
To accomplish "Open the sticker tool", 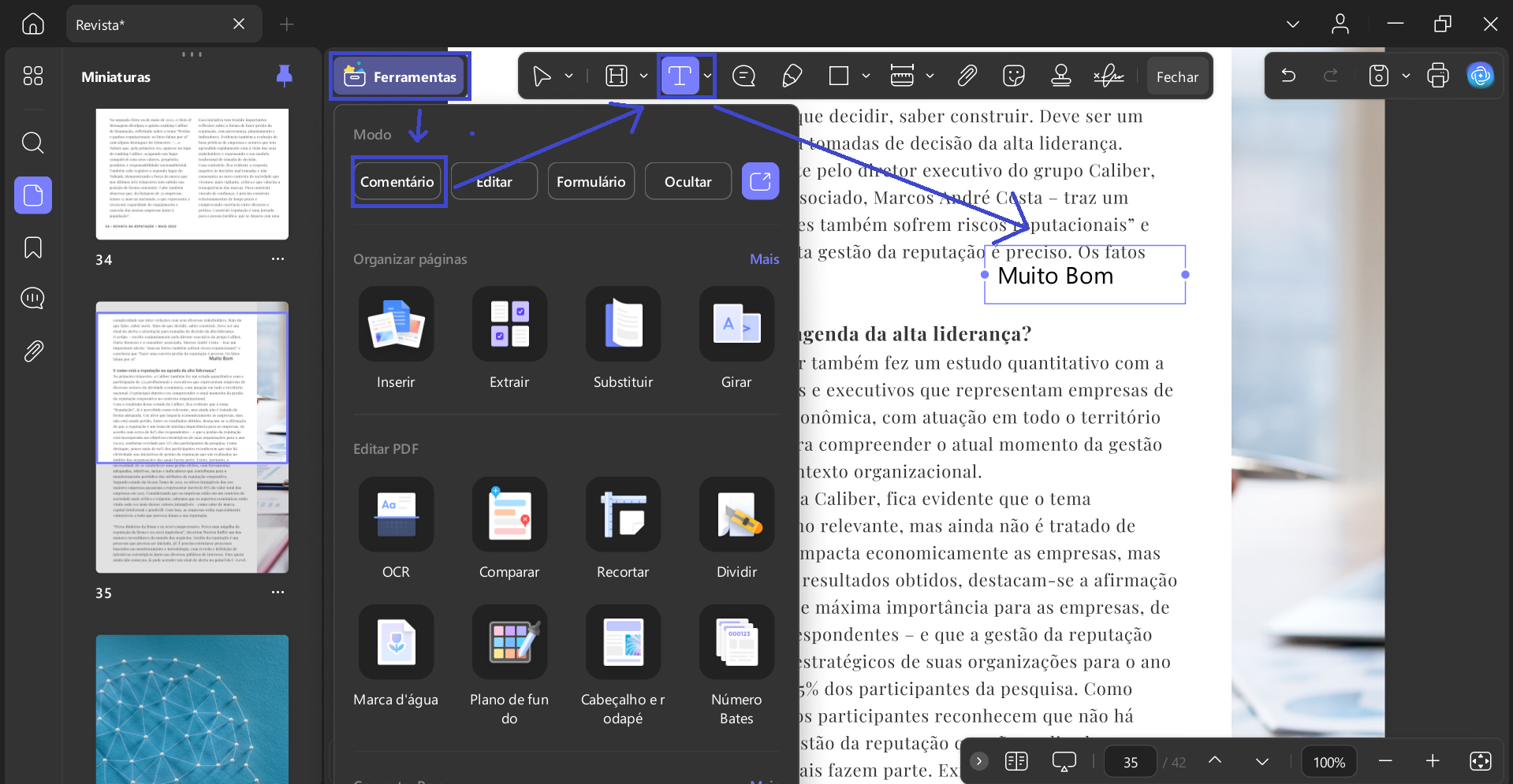I will pyautogui.click(x=1014, y=76).
